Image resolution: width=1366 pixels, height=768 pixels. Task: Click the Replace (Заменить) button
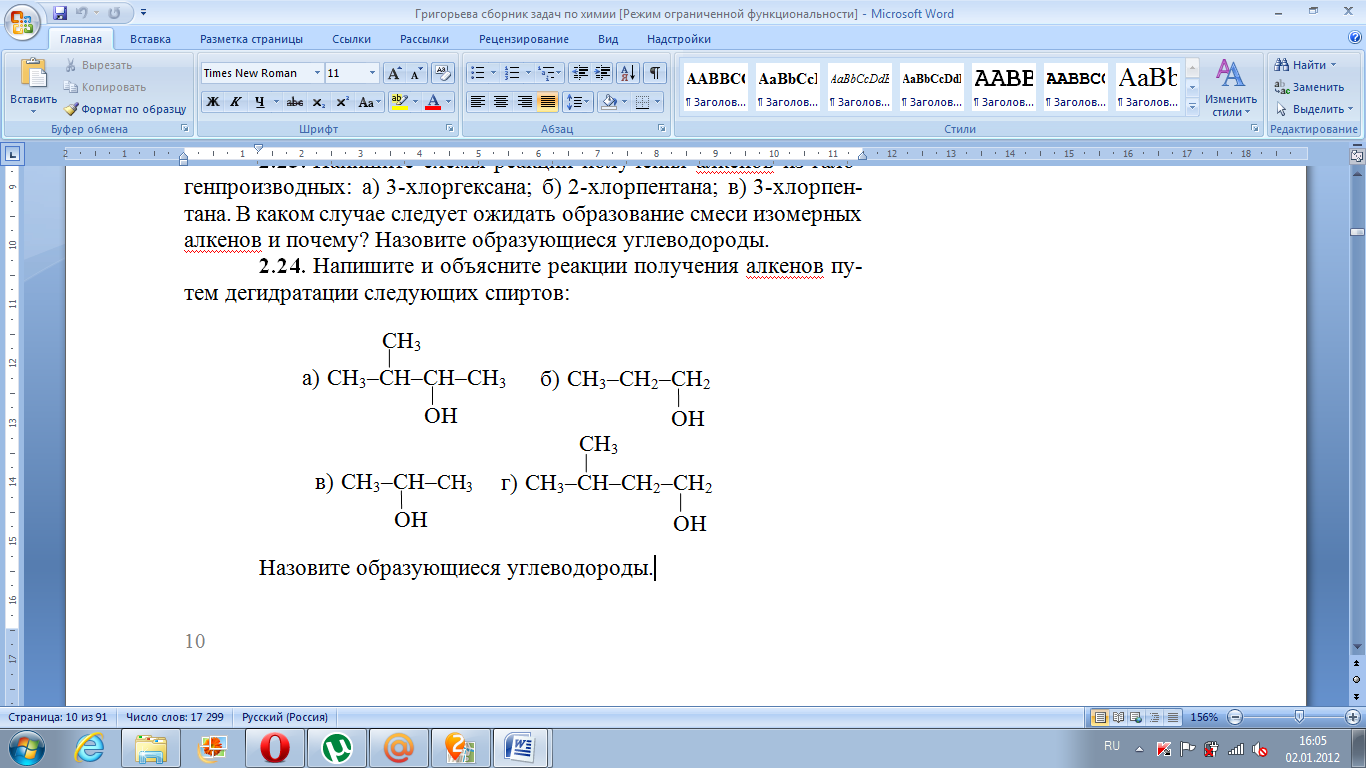point(1309,87)
